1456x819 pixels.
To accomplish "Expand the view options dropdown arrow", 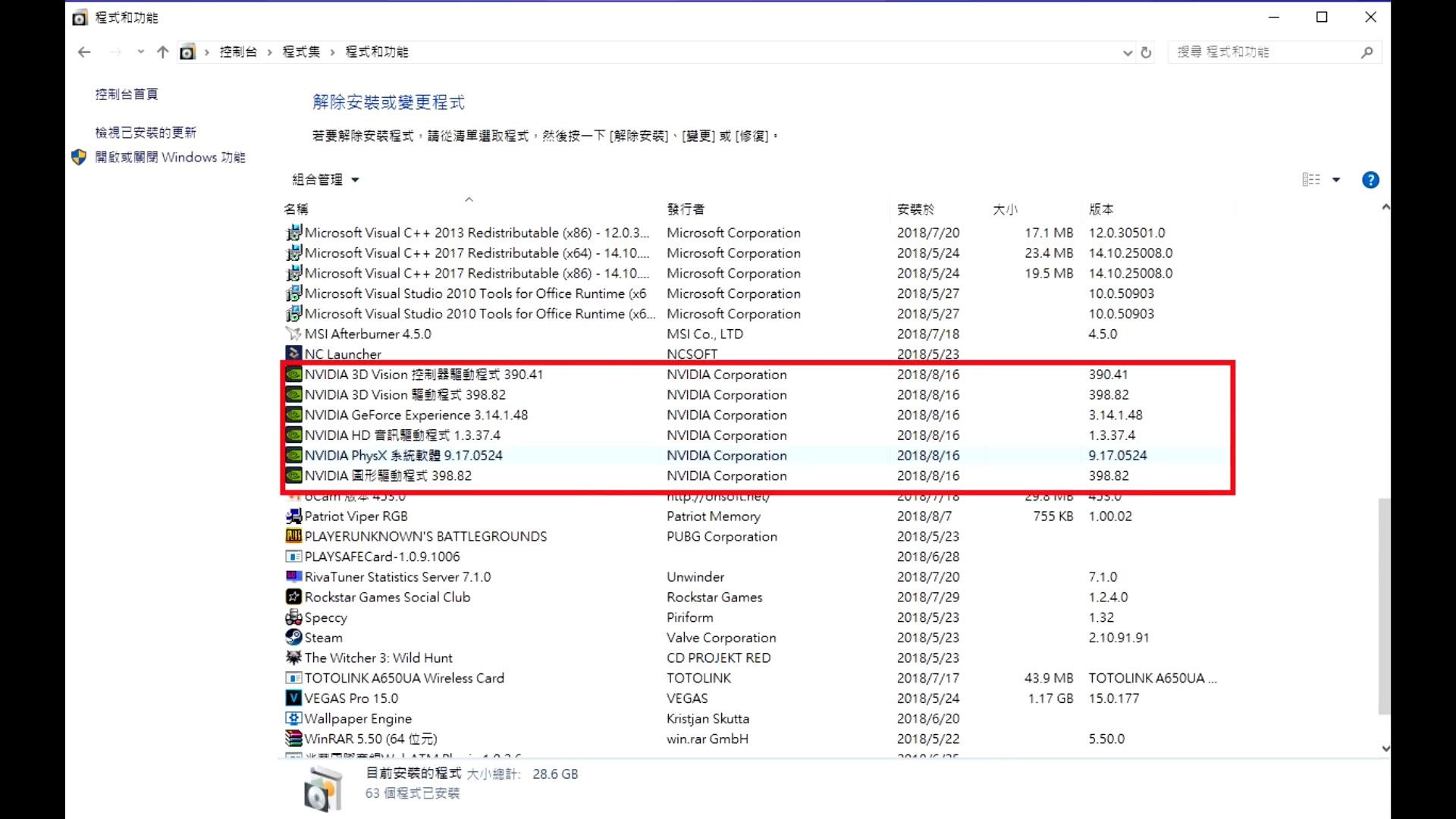I will 1336,180.
